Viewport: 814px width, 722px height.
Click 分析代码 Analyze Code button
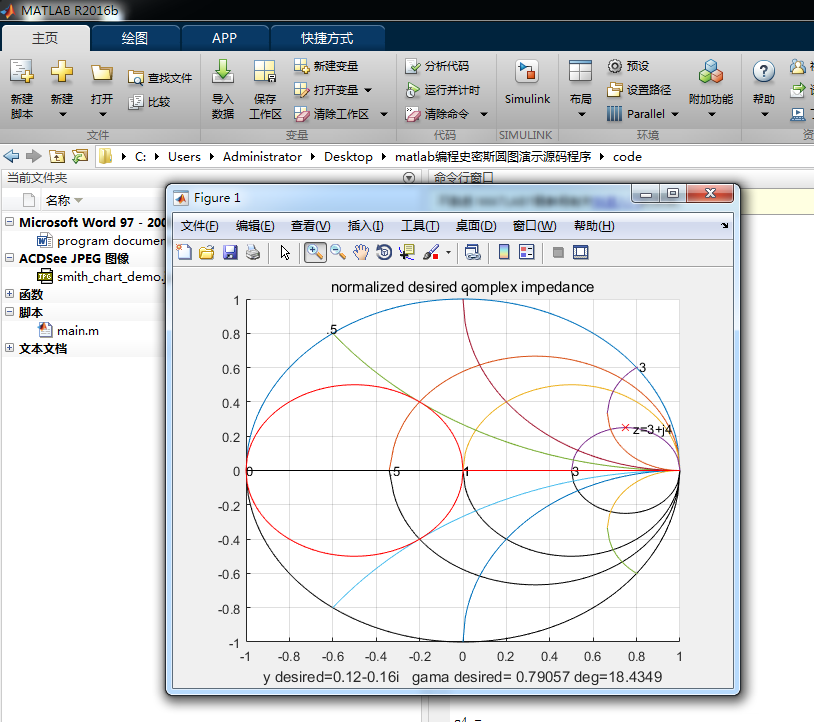[x=437, y=66]
